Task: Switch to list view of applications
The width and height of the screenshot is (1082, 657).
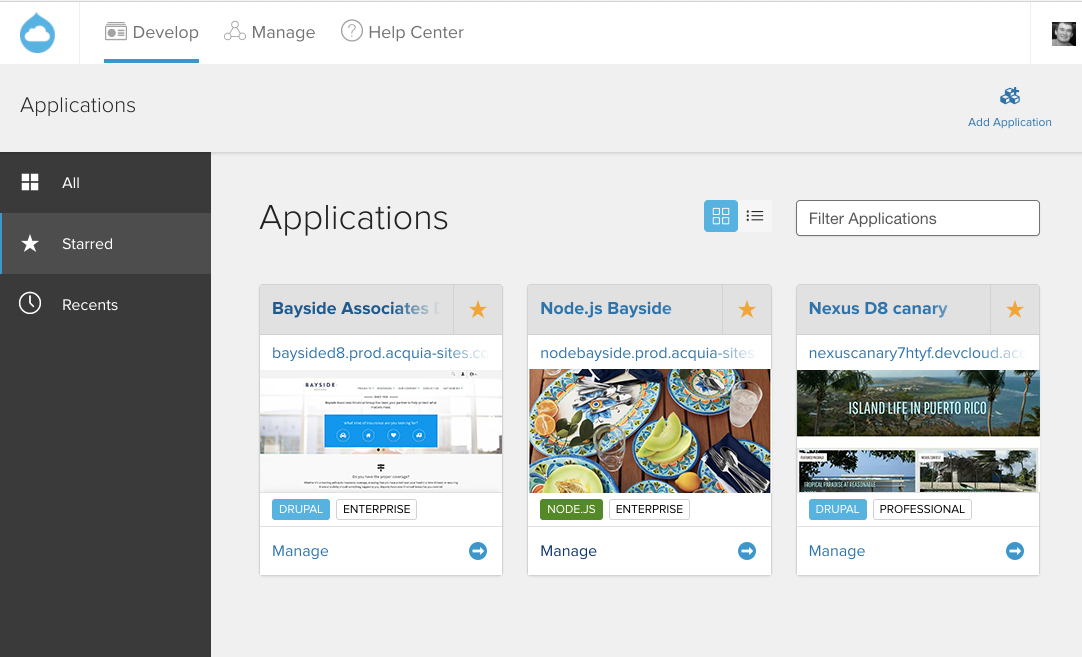Action: pos(755,215)
